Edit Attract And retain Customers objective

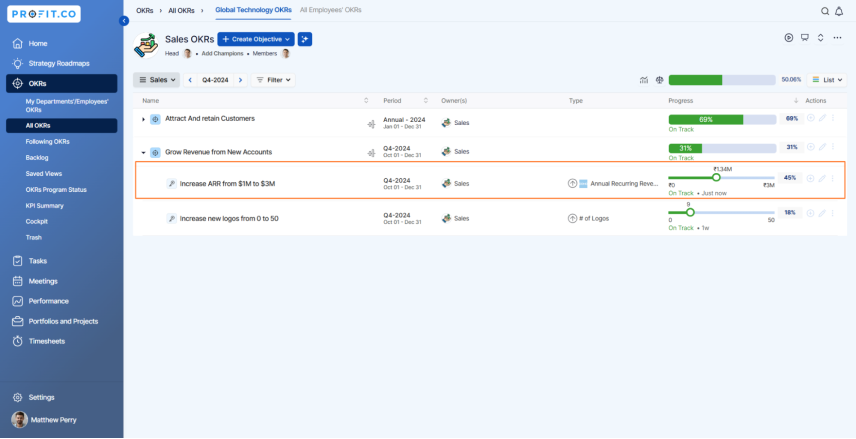tap(822, 118)
